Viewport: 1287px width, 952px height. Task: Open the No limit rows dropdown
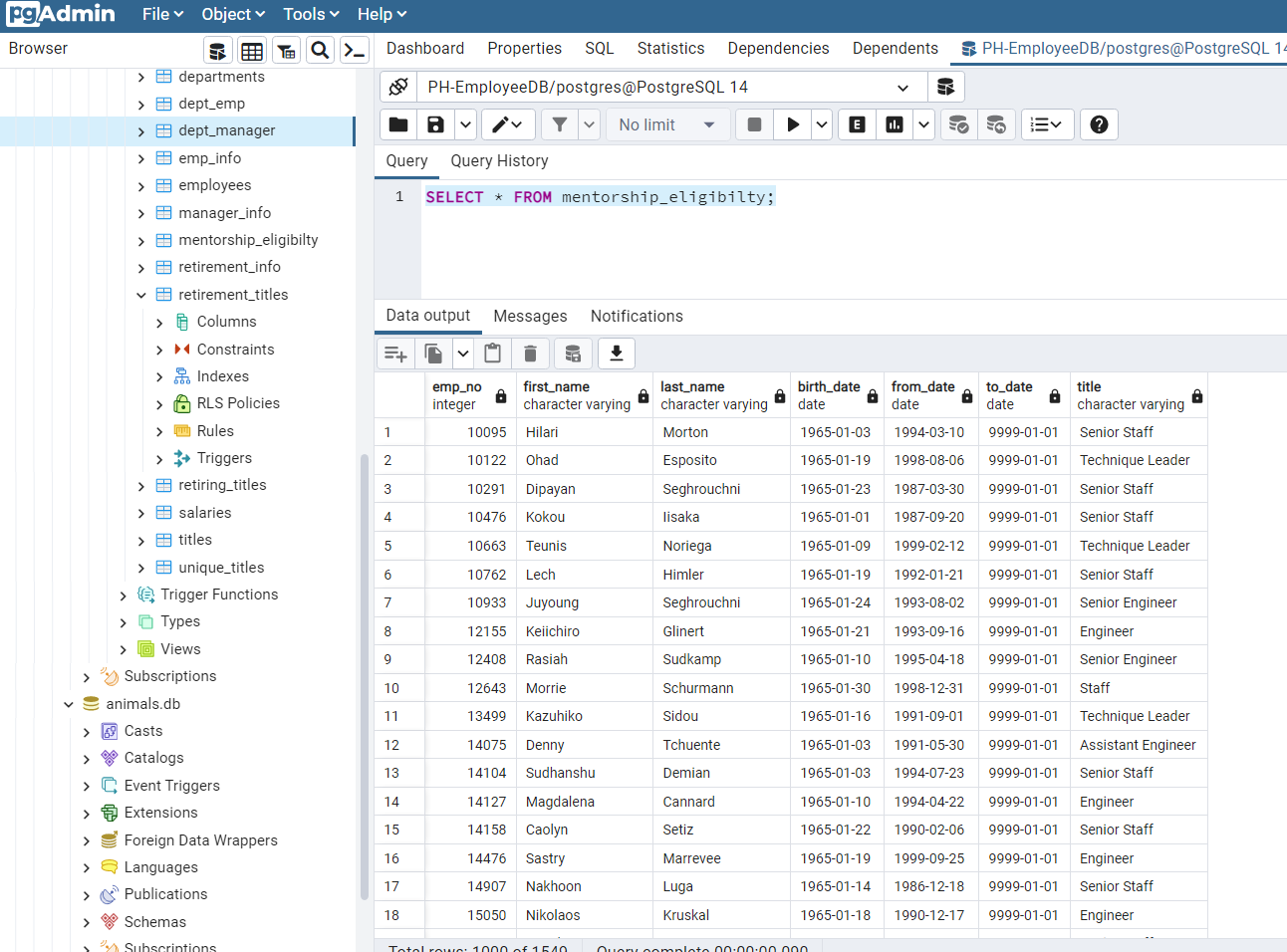(667, 124)
